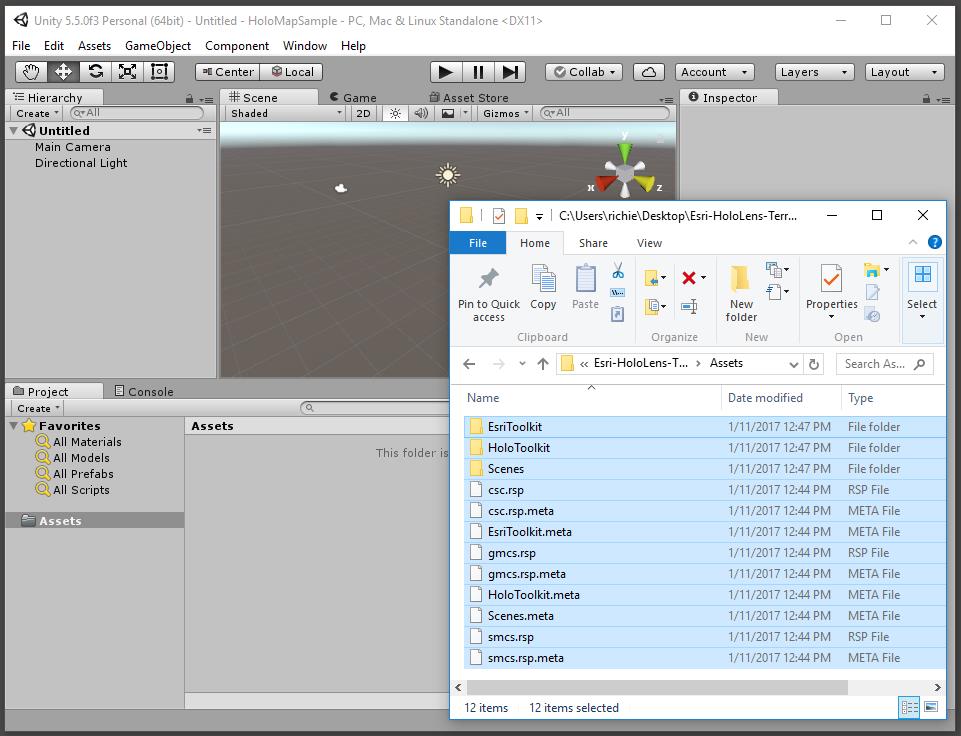Click the Cut scissors icon in Explorer

point(618,270)
